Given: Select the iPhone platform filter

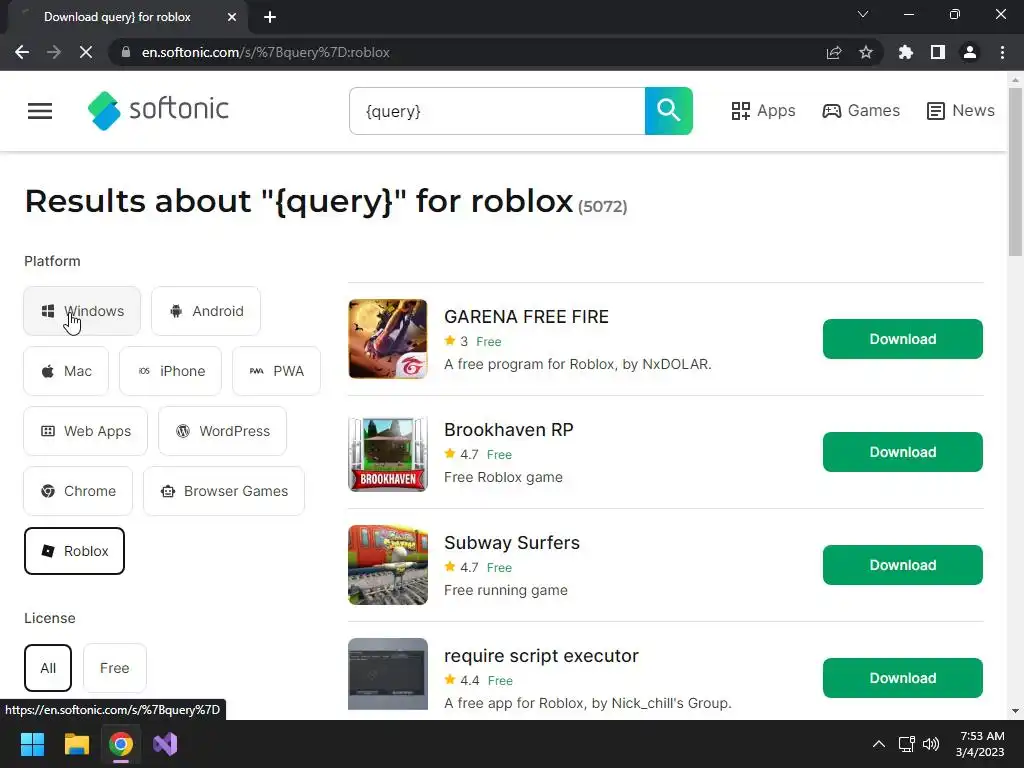Looking at the screenshot, I should [170, 371].
